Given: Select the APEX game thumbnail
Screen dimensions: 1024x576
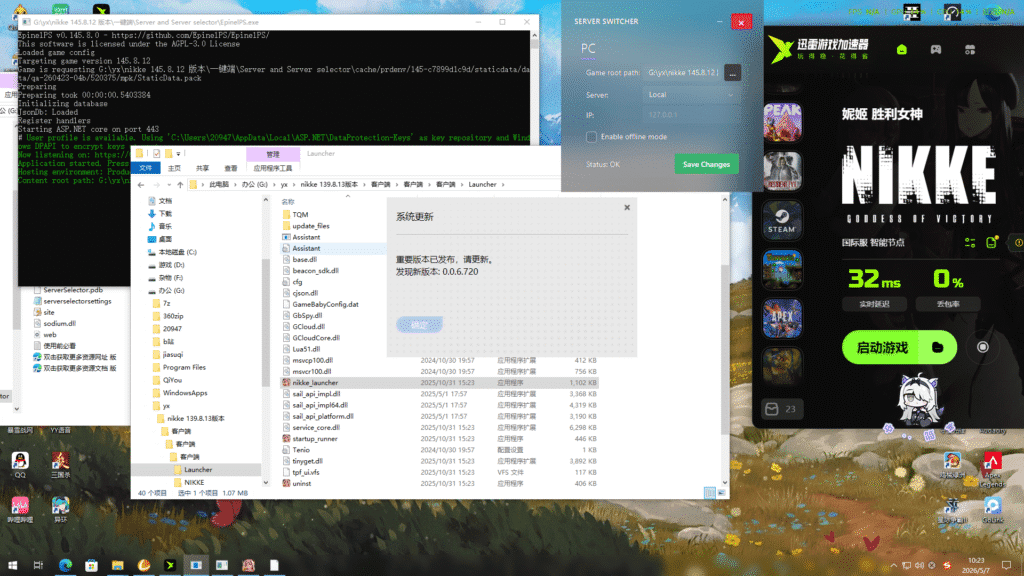Looking at the screenshot, I should pos(782,318).
